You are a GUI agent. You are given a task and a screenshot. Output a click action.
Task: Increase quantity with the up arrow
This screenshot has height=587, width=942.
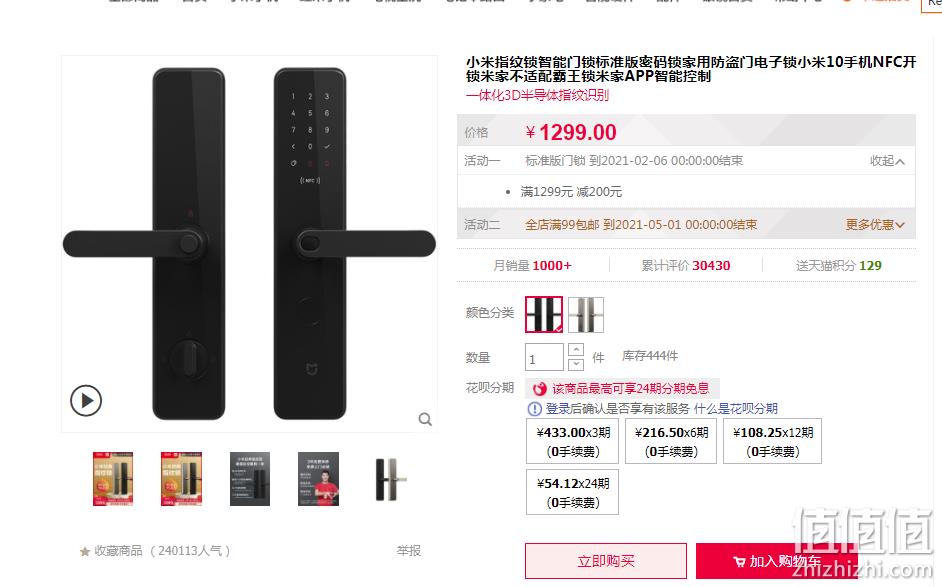[x=576, y=350]
